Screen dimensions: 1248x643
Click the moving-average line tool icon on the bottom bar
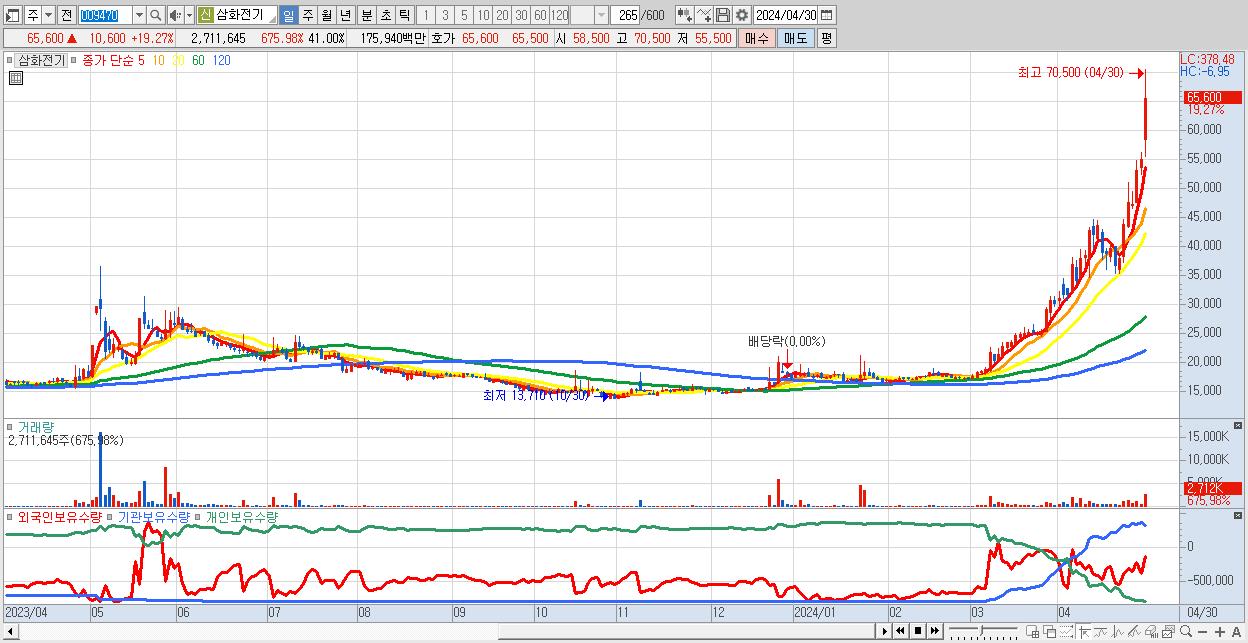pyautogui.click(x=1101, y=632)
